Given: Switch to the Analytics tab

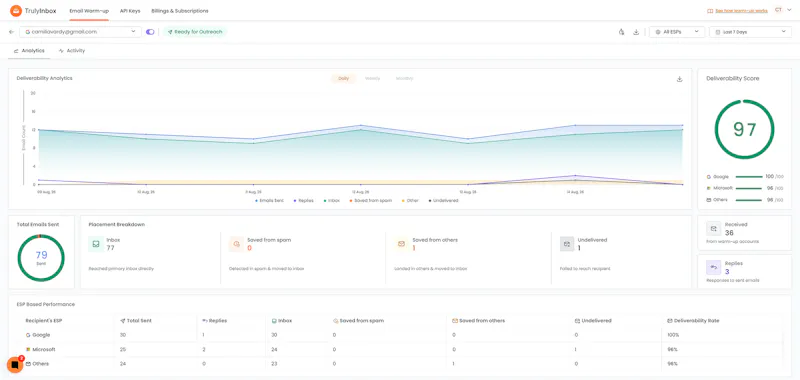Looking at the screenshot, I should click(x=29, y=51).
